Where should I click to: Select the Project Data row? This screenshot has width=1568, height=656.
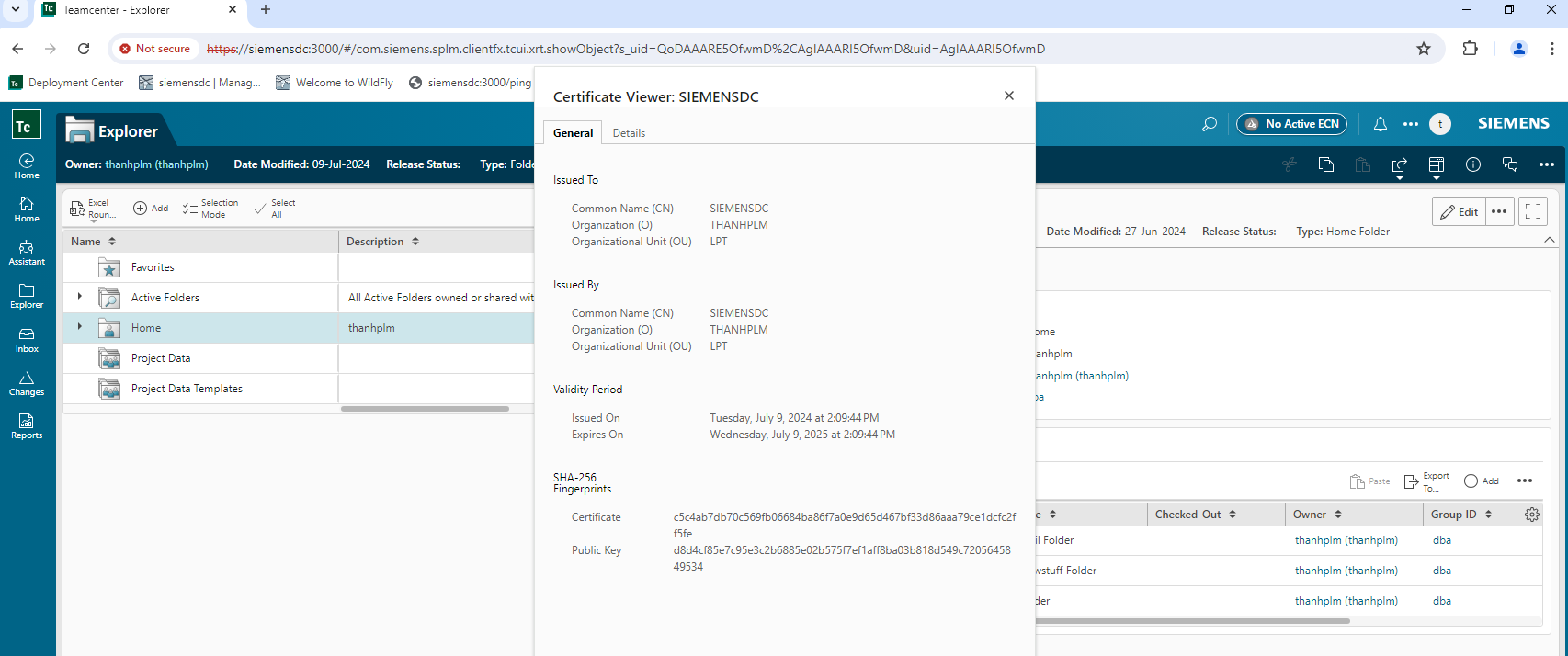(x=298, y=358)
